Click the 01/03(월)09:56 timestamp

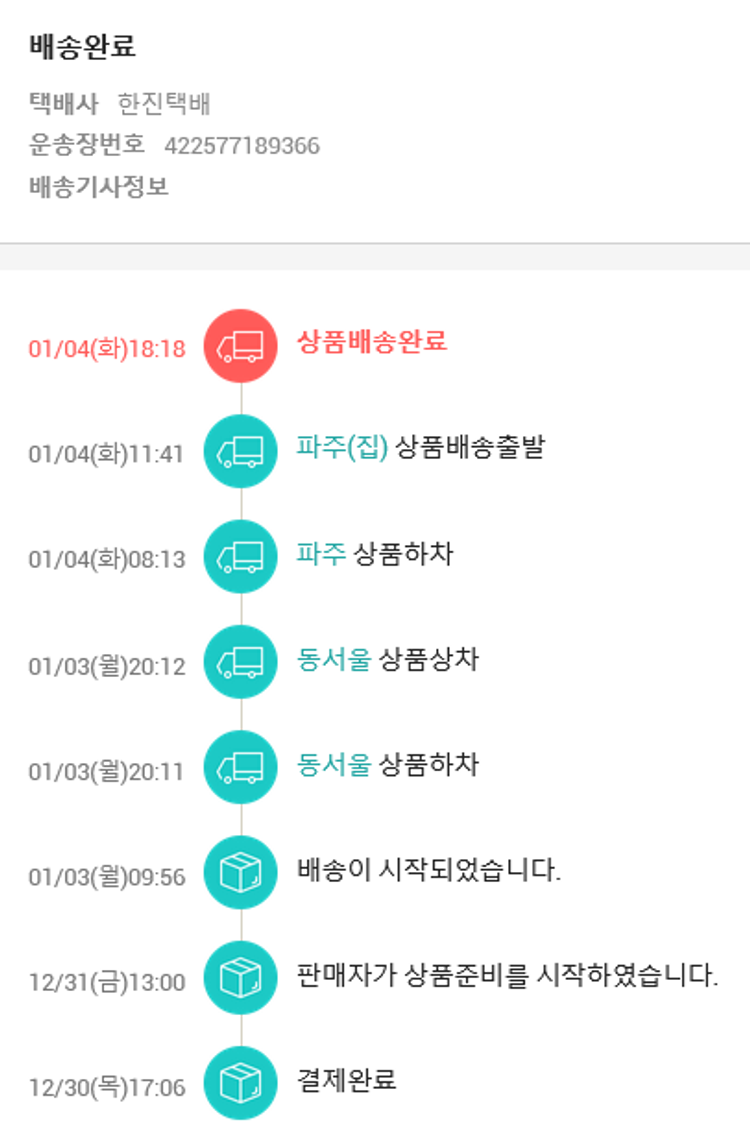[x=107, y=877]
